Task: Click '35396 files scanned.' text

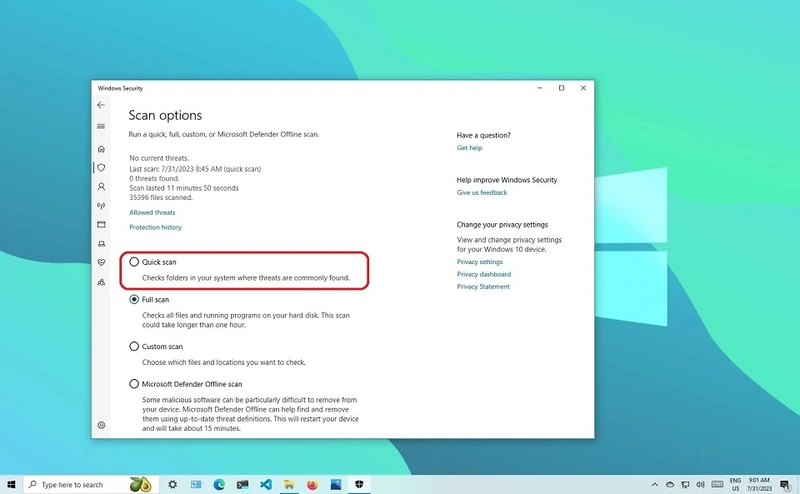Action: tap(161, 197)
